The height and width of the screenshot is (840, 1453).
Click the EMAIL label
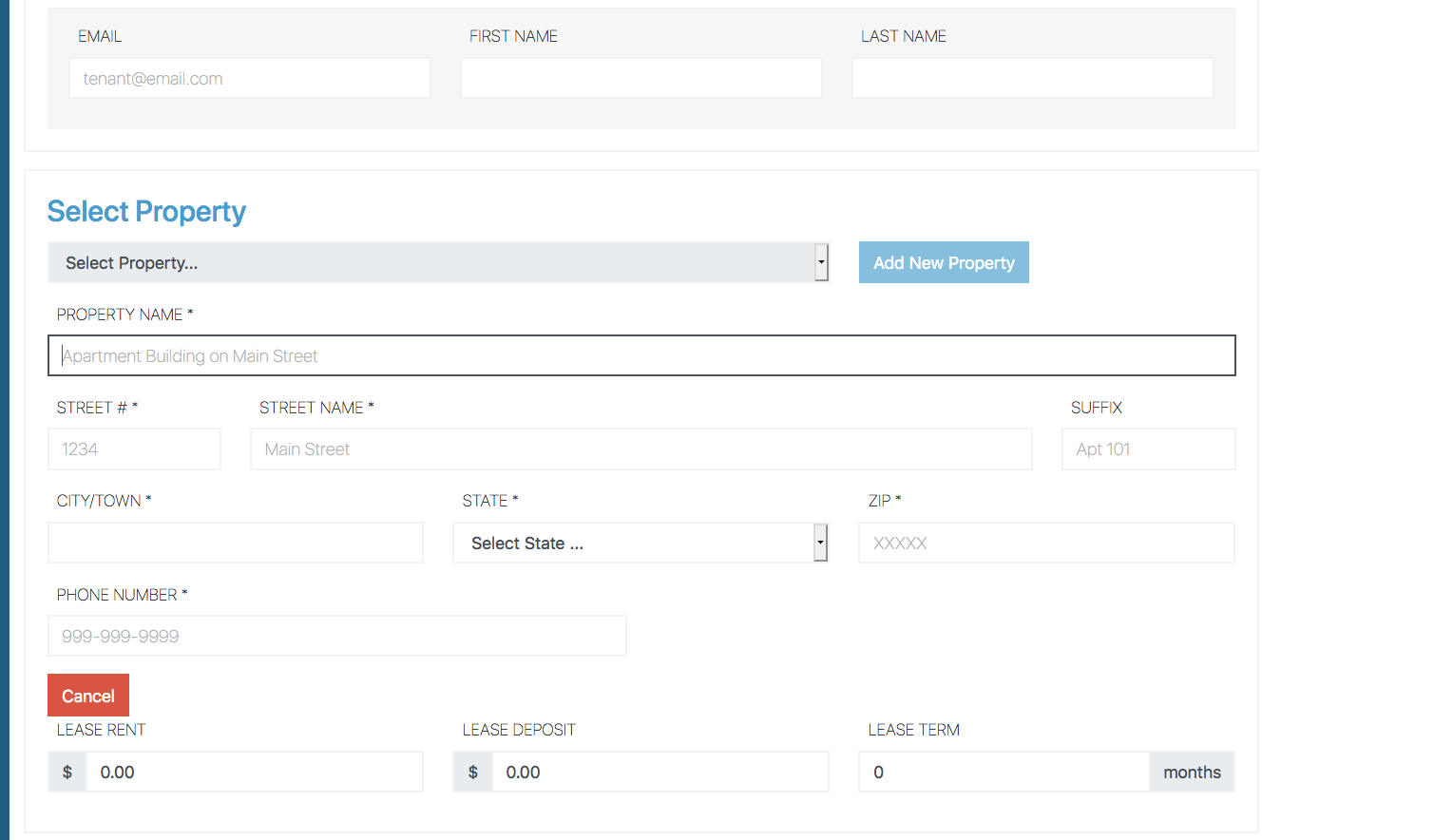point(100,36)
